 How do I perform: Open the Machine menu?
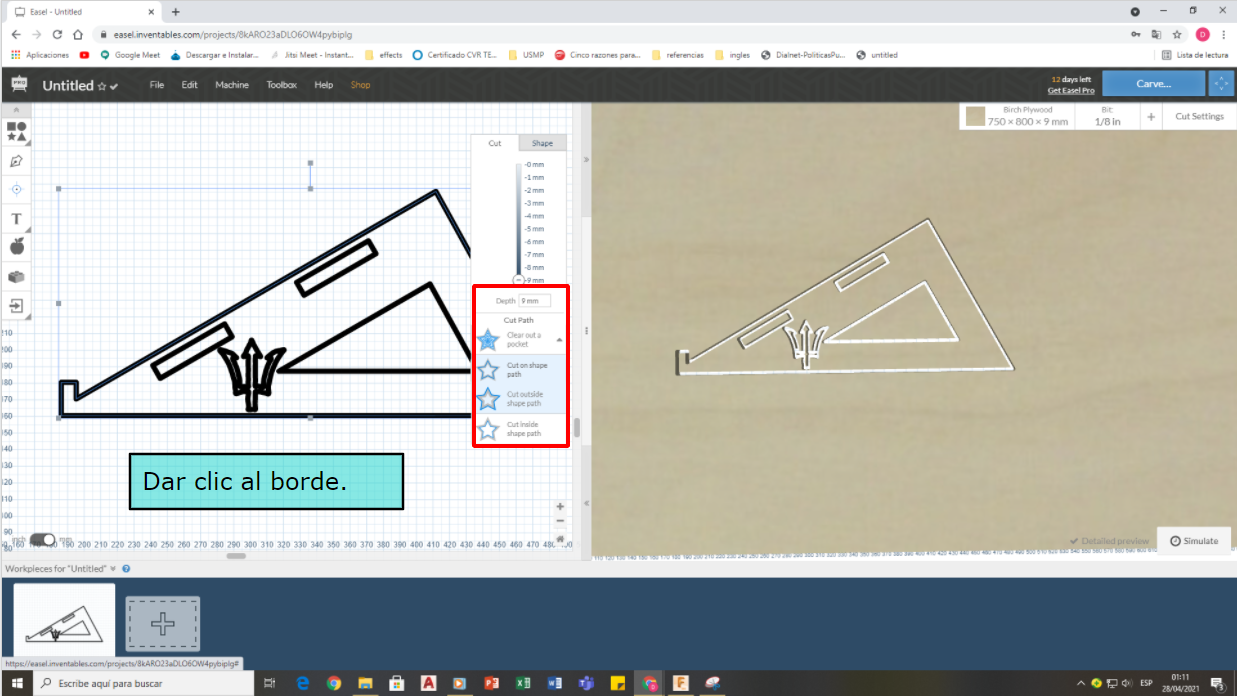pyautogui.click(x=232, y=85)
